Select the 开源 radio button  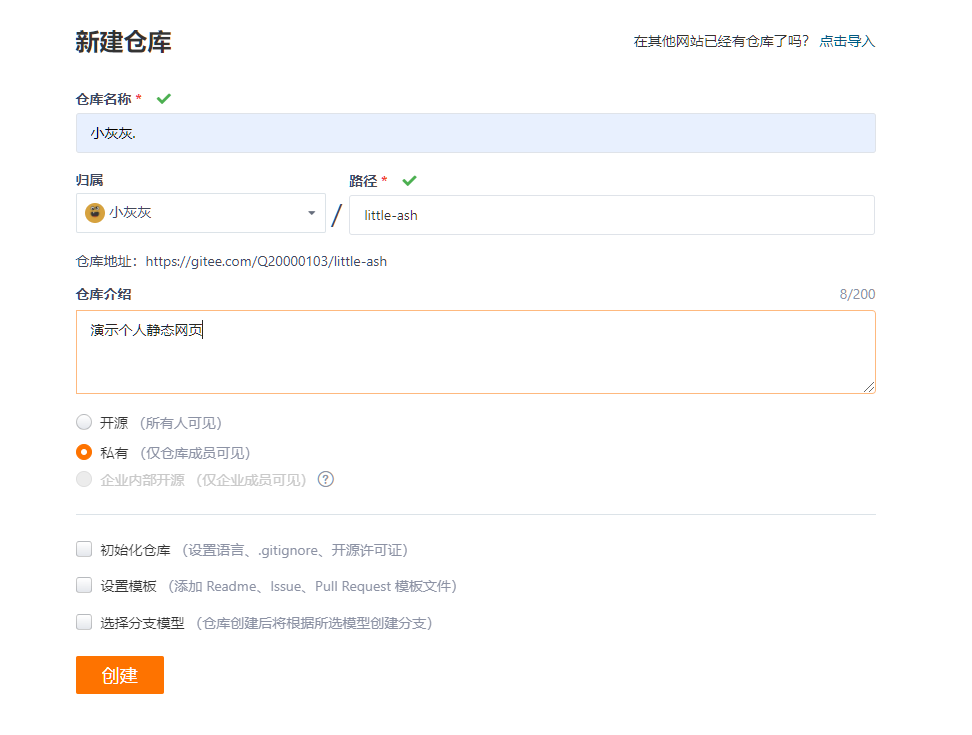coord(84,421)
